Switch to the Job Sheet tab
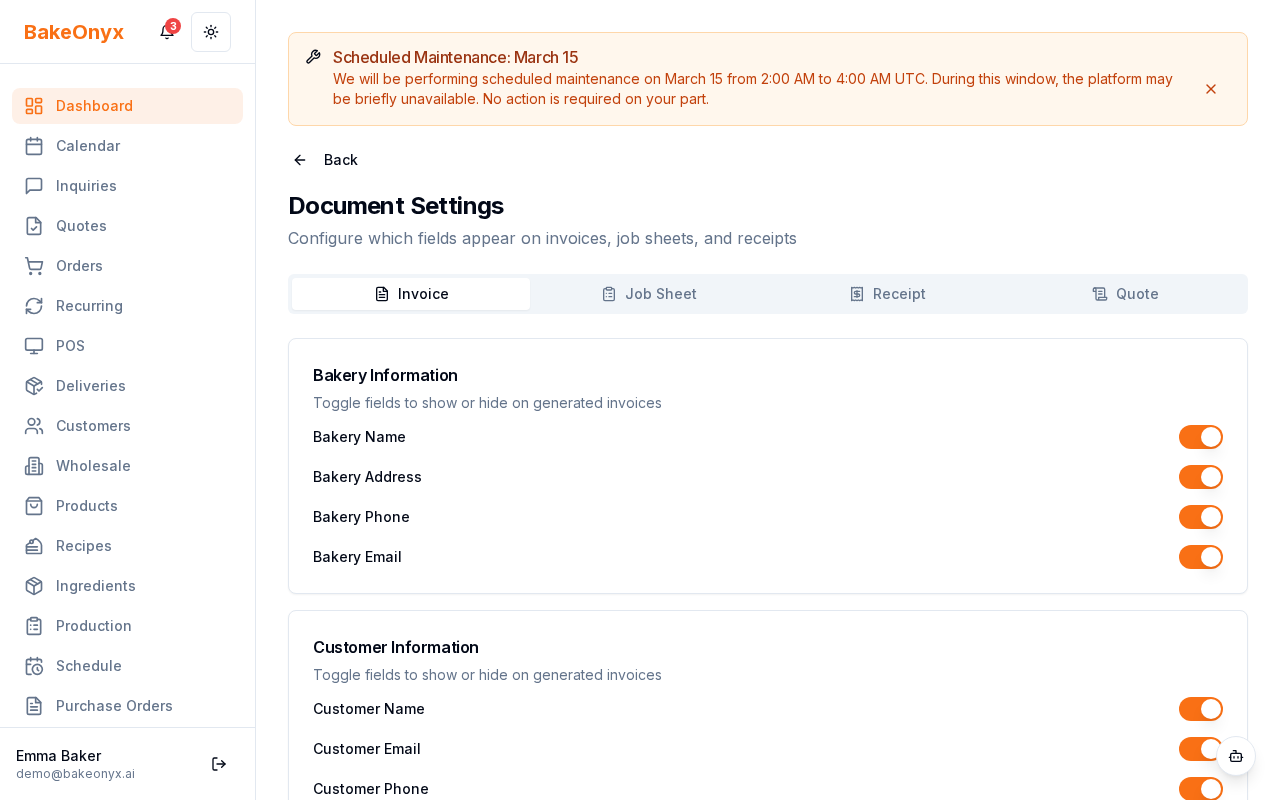Screen dimensions: 1280x800 coord(649,294)
